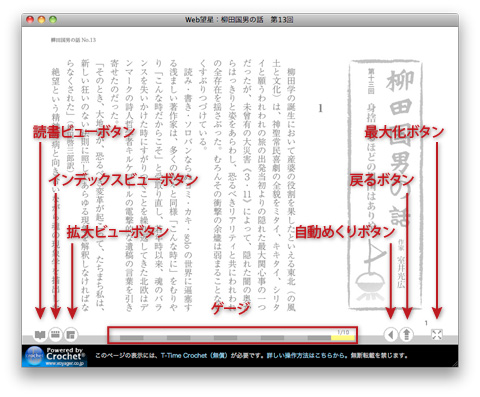Click the leftmost dark gray gauge segment

pyautogui.click(x=132, y=338)
